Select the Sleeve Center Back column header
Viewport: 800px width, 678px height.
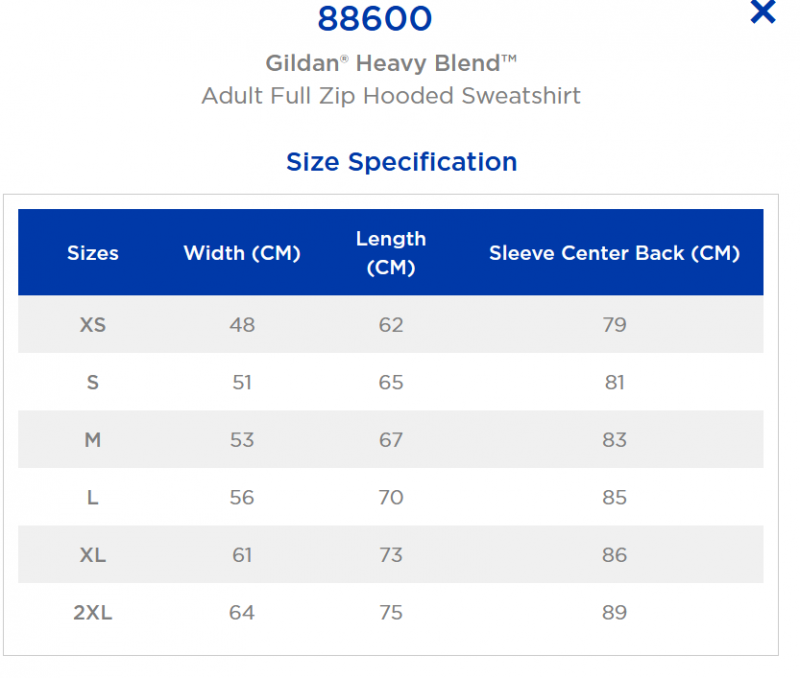tap(614, 253)
